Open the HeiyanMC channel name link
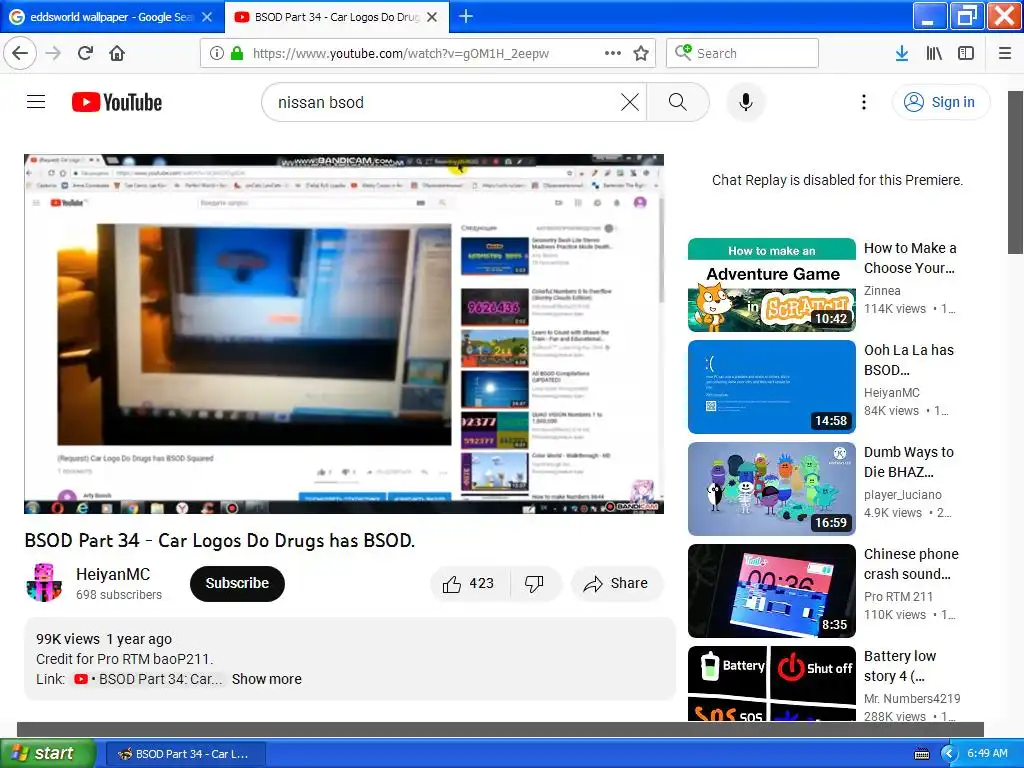This screenshot has width=1024, height=768. click(113, 574)
